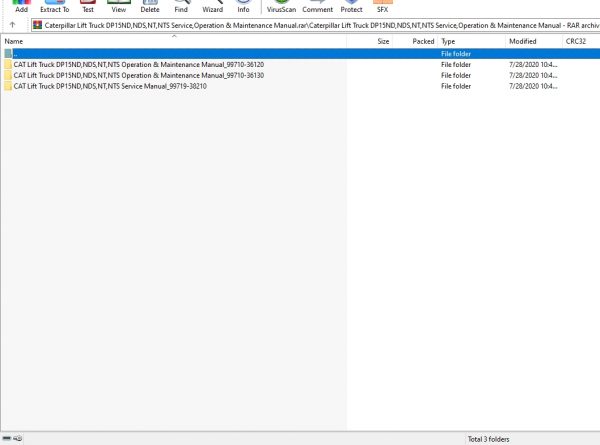Image resolution: width=600 pixels, height=445 pixels.
Task: Click the WinRAR icon in address bar
Action: [37, 25]
